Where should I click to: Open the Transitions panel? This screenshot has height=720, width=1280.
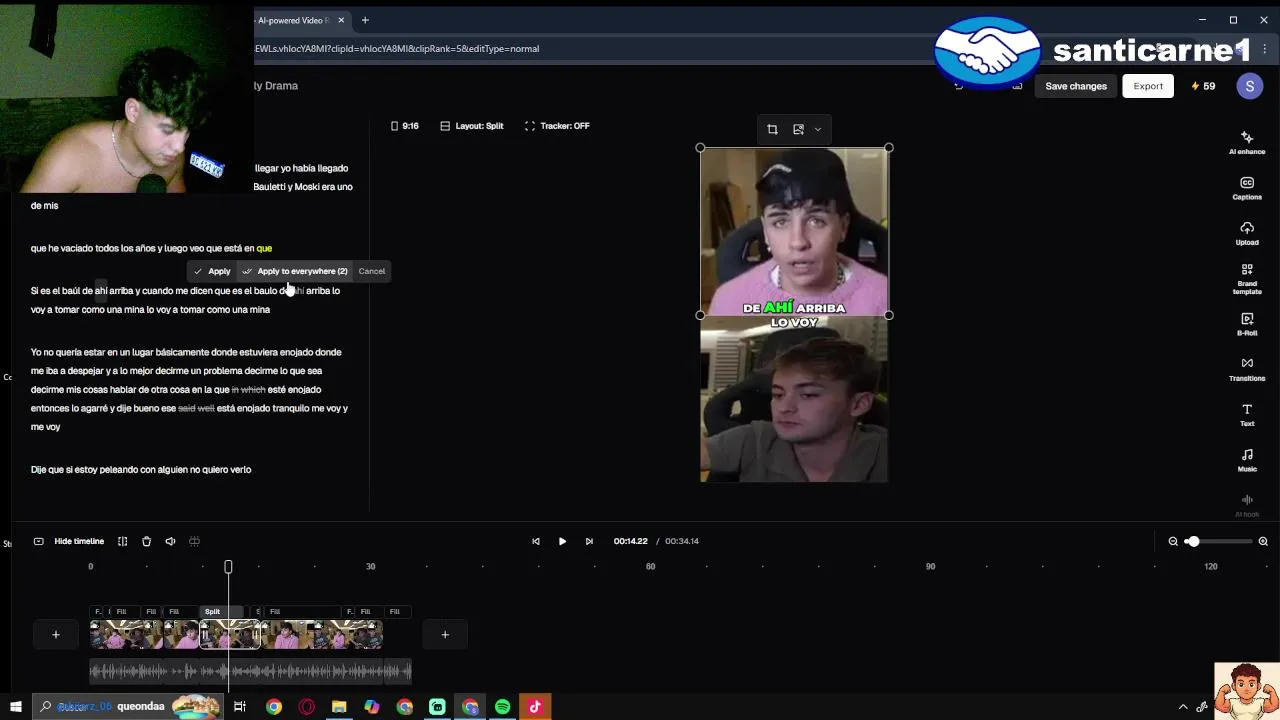(1247, 369)
